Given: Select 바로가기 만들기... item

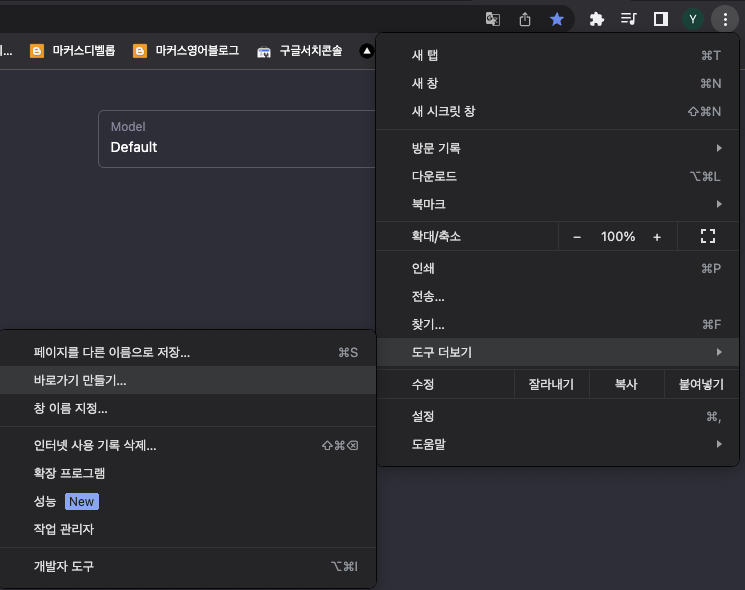Looking at the screenshot, I should [188, 381].
